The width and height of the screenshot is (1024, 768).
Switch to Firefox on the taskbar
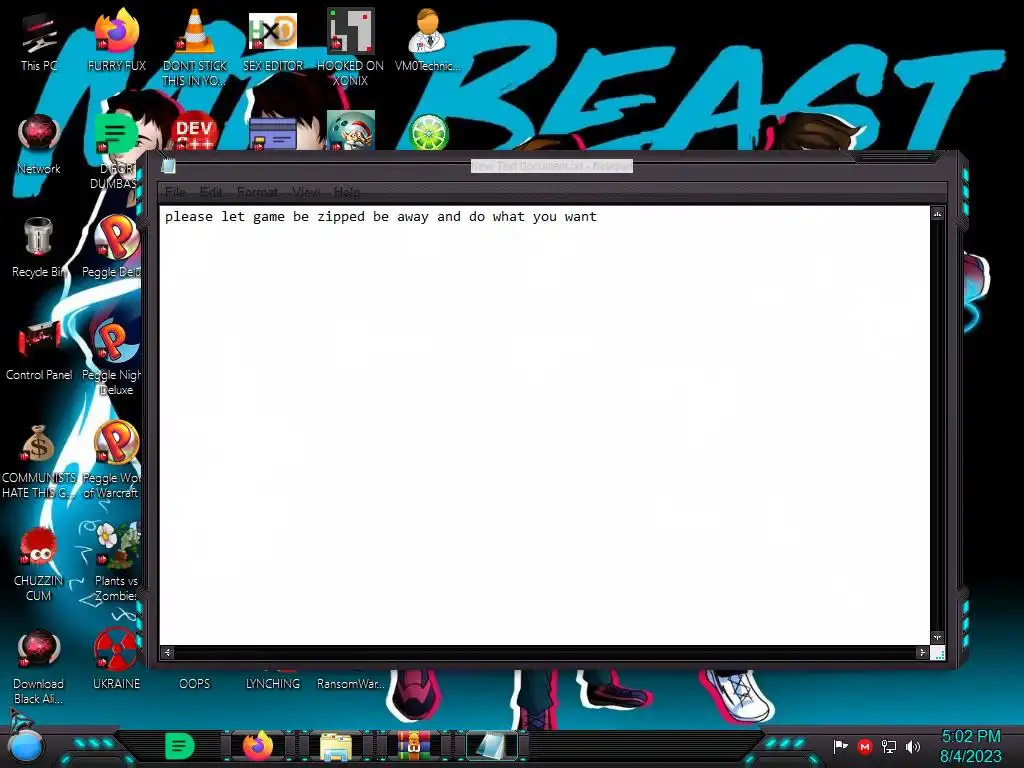pyautogui.click(x=258, y=746)
